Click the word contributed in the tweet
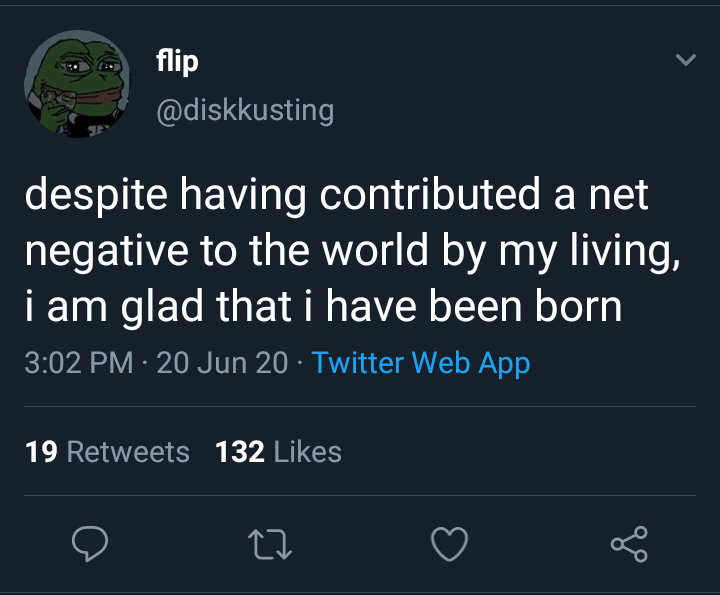720x595 pixels. pyautogui.click(x=430, y=194)
